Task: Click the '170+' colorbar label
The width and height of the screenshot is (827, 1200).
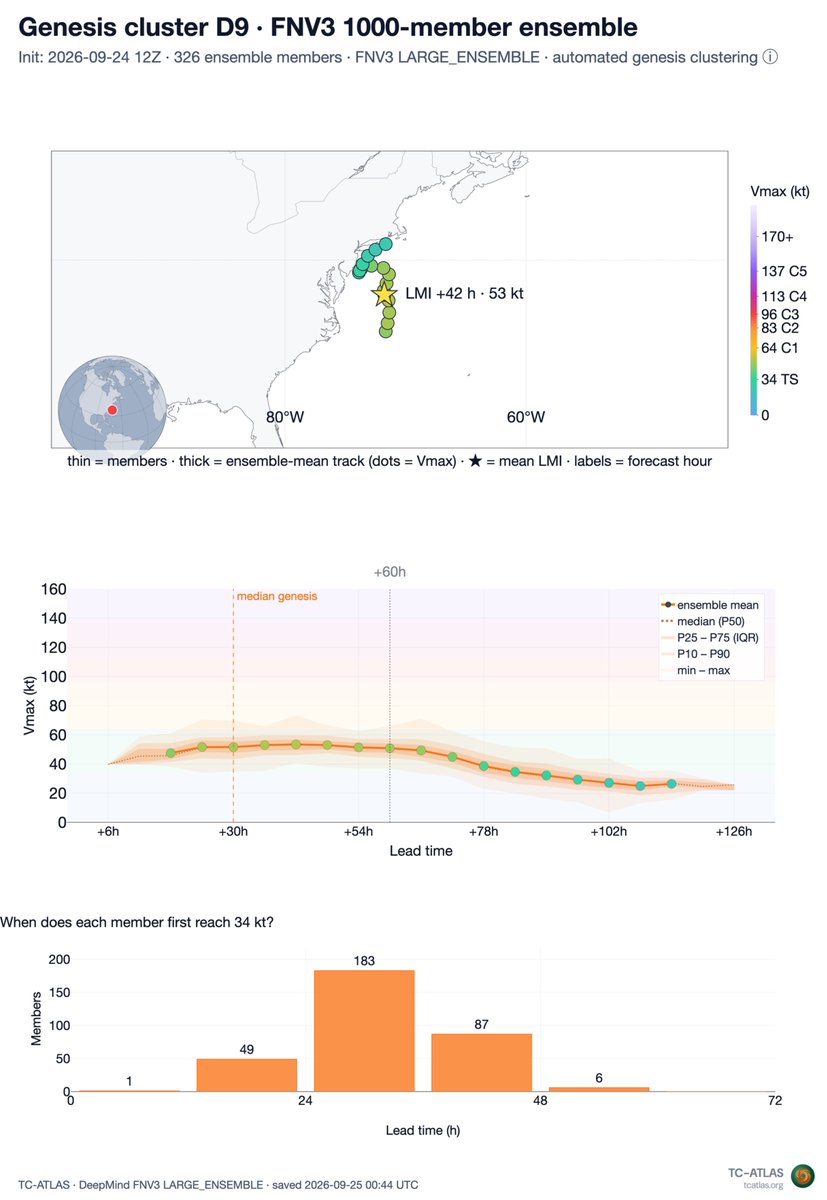Action: coord(779,239)
